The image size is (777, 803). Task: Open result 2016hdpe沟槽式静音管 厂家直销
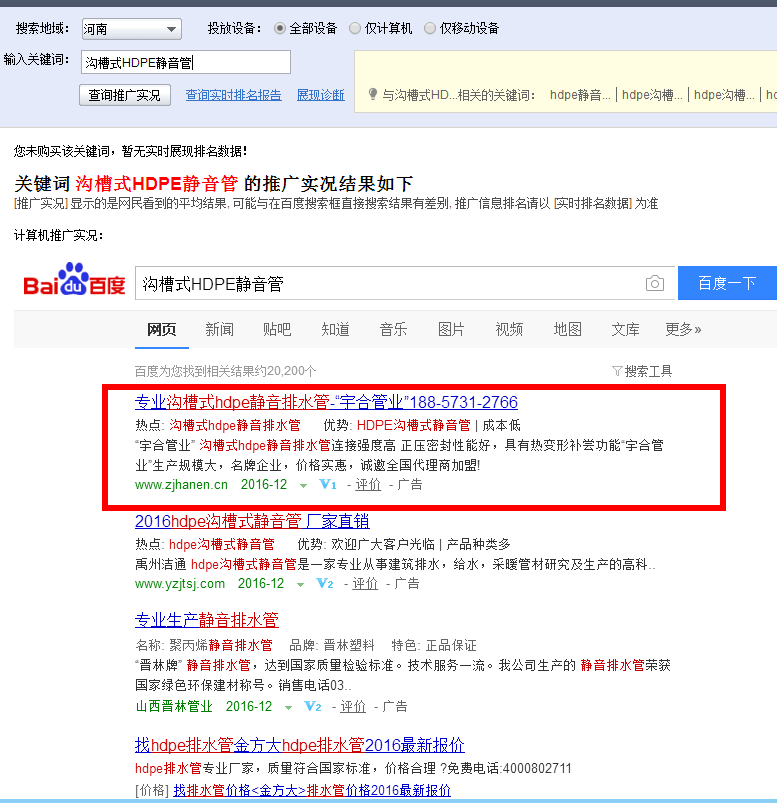(252, 521)
